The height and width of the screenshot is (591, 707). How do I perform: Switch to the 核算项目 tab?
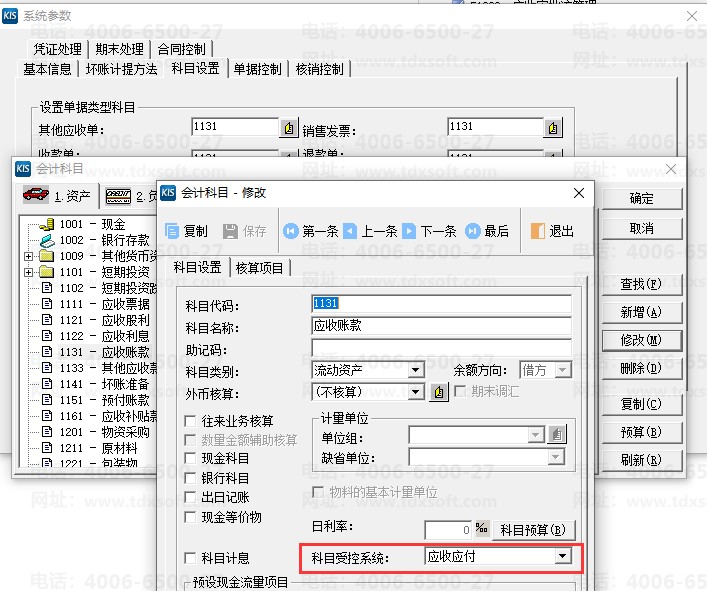(x=260, y=267)
